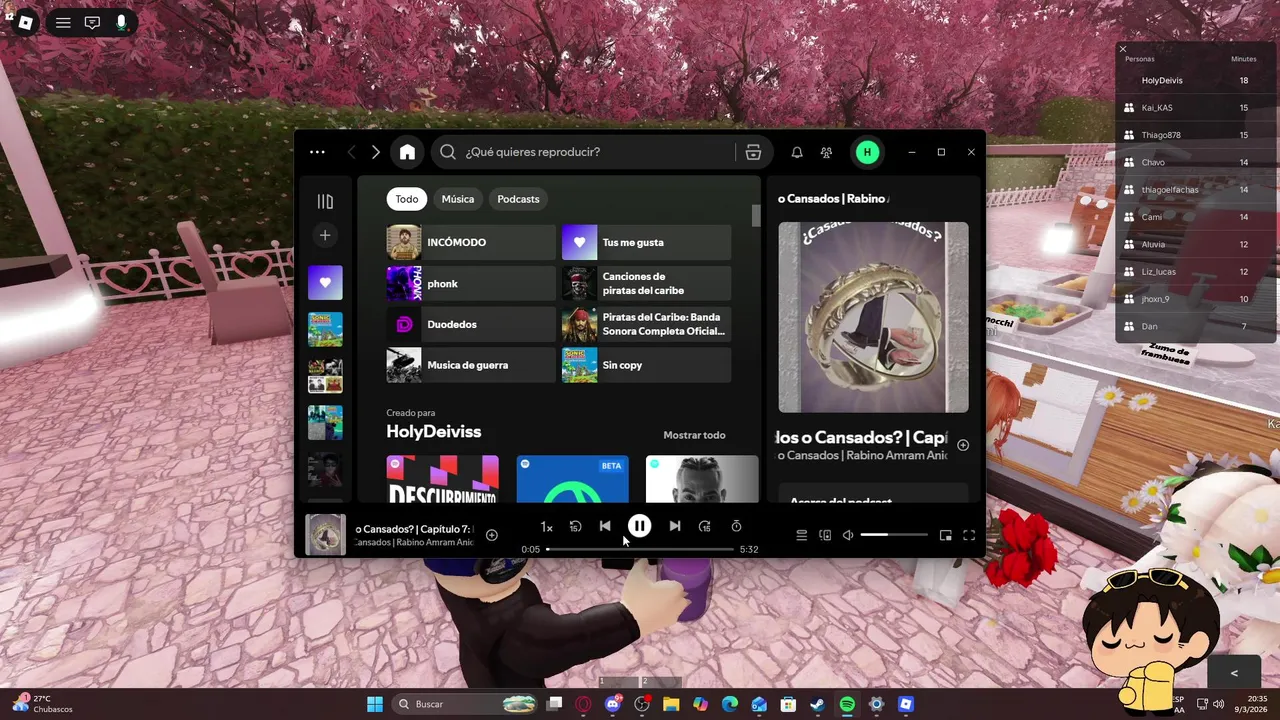The image size is (1280, 720).
Task: Open Steam from the taskbar
Action: click(x=818, y=704)
